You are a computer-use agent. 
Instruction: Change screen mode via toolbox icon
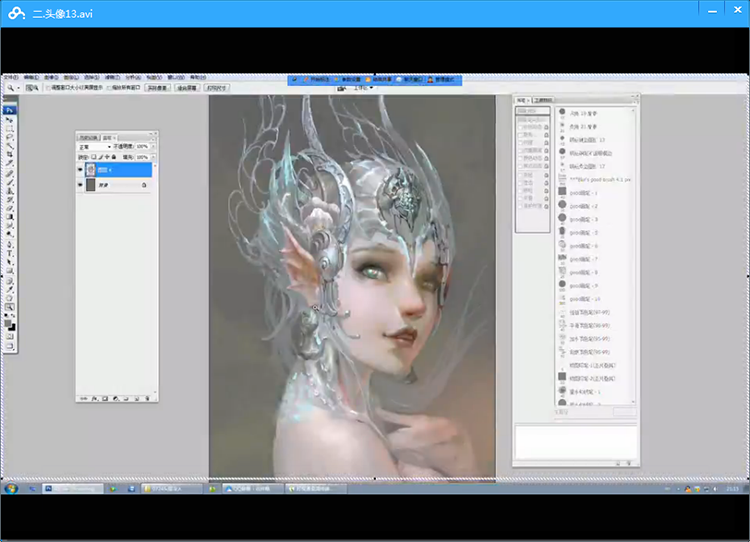point(10,346)
